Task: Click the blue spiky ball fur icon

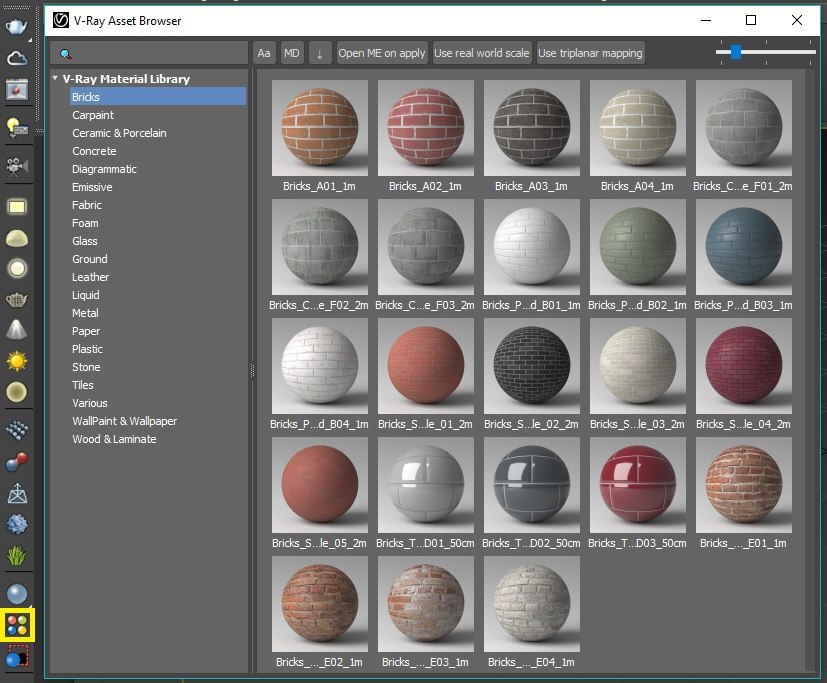Action: coord(16,524)
